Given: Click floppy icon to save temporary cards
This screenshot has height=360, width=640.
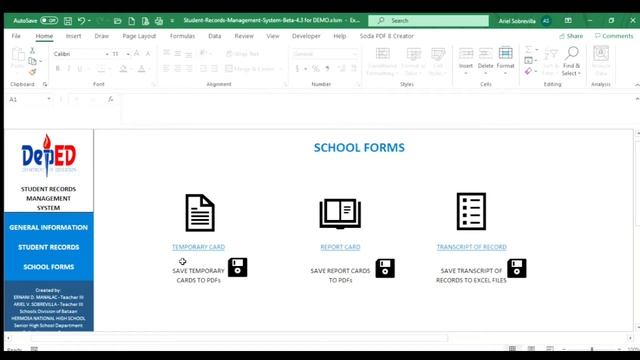Looking at the screenshot, I should 238,267.
